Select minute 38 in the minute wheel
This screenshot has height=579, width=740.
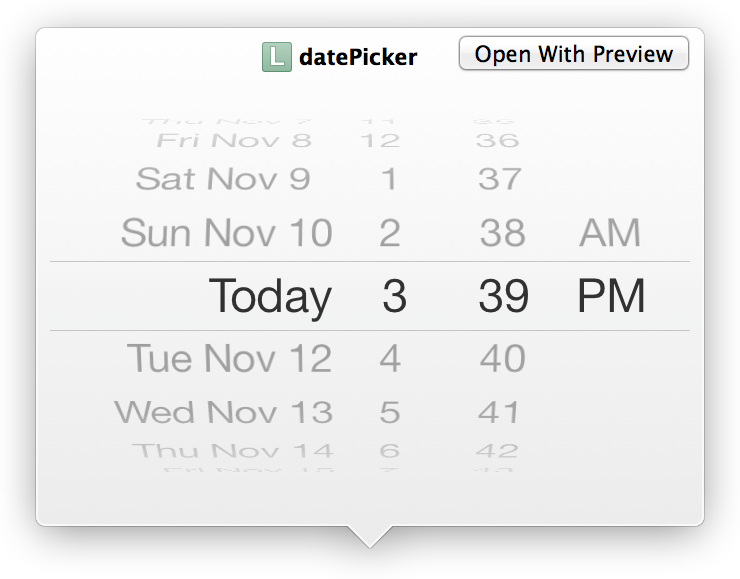(x=502, y=233)
